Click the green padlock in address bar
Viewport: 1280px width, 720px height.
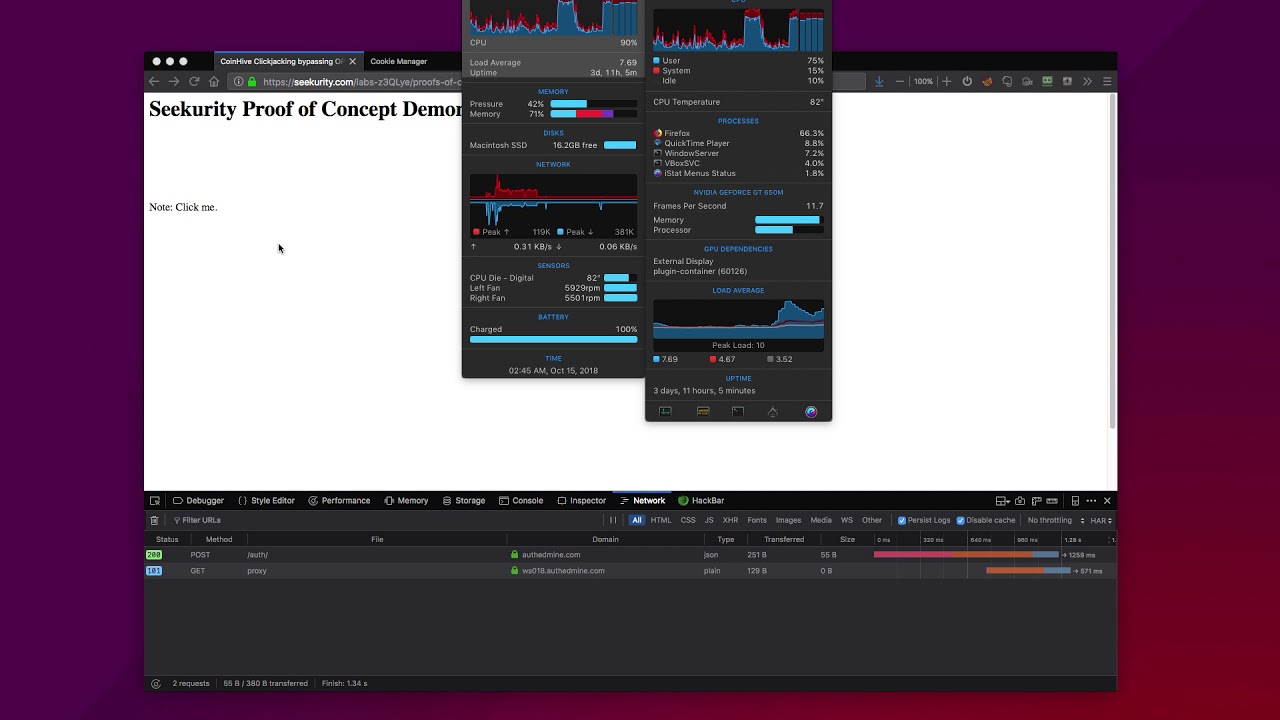click(x=252, y=82)
